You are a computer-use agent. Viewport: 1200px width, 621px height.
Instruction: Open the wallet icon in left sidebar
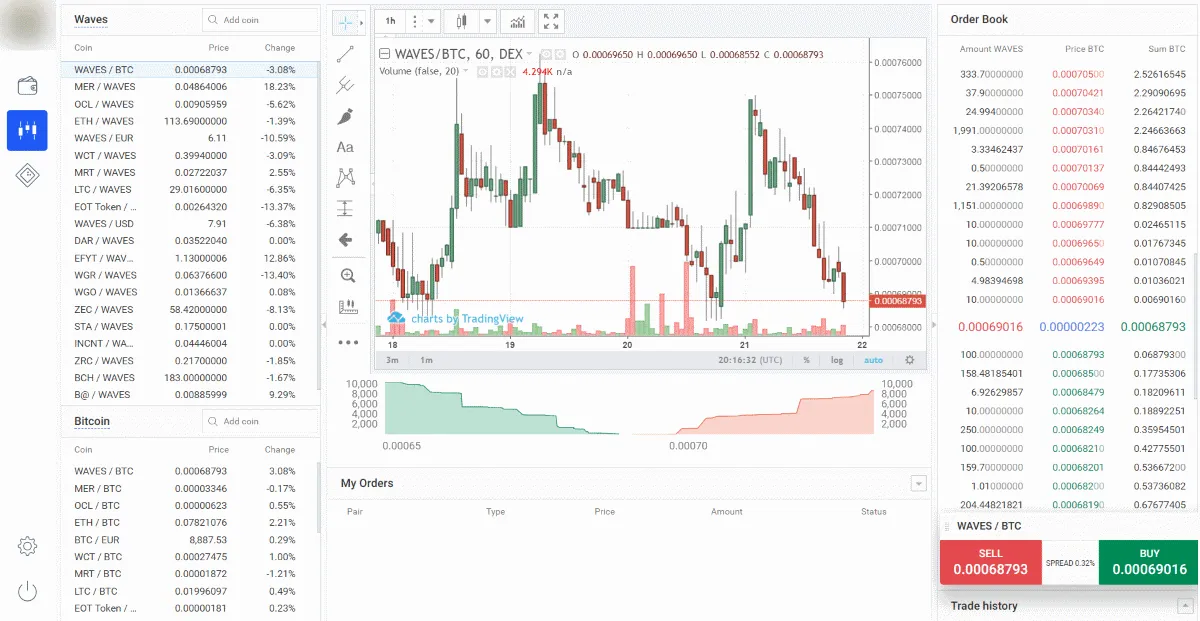pyautogui.click(x=27, y=86)
